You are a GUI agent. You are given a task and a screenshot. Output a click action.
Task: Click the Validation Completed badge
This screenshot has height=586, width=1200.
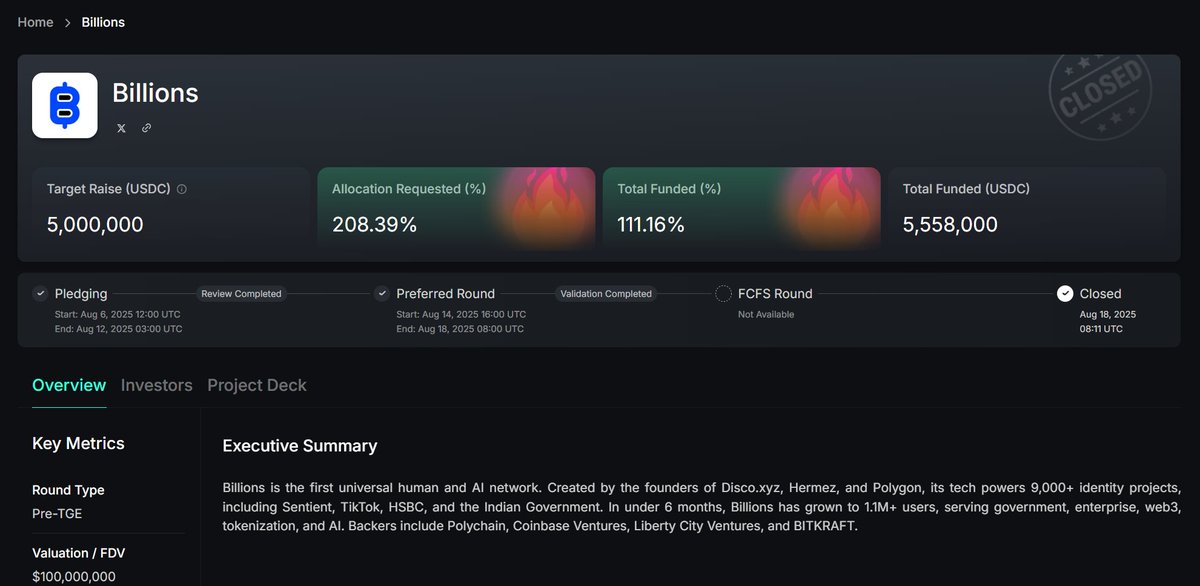point(605,294)
